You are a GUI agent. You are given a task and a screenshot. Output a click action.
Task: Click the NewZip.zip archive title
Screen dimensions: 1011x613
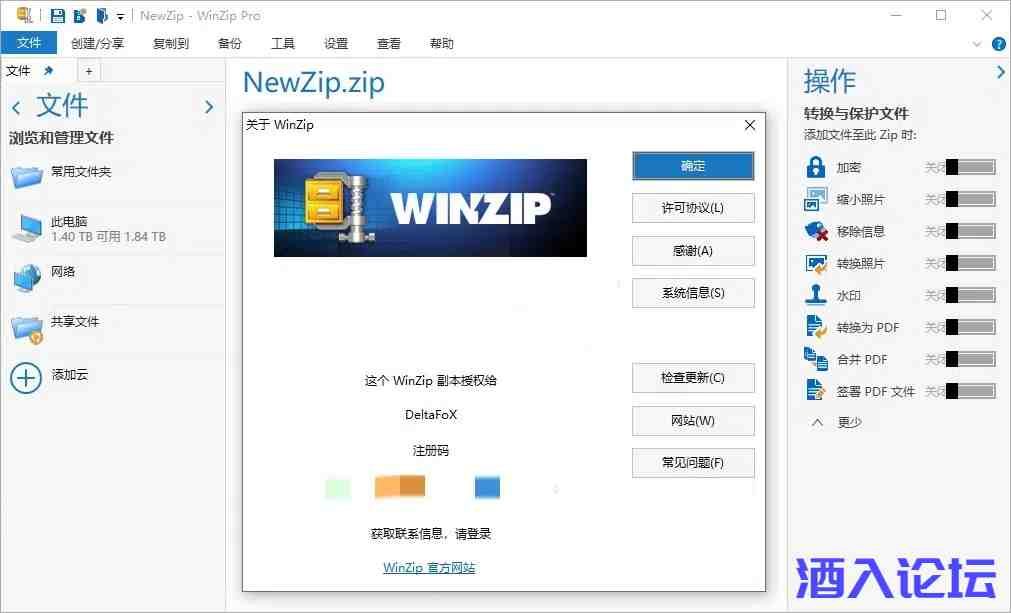[x=314, y=84]
